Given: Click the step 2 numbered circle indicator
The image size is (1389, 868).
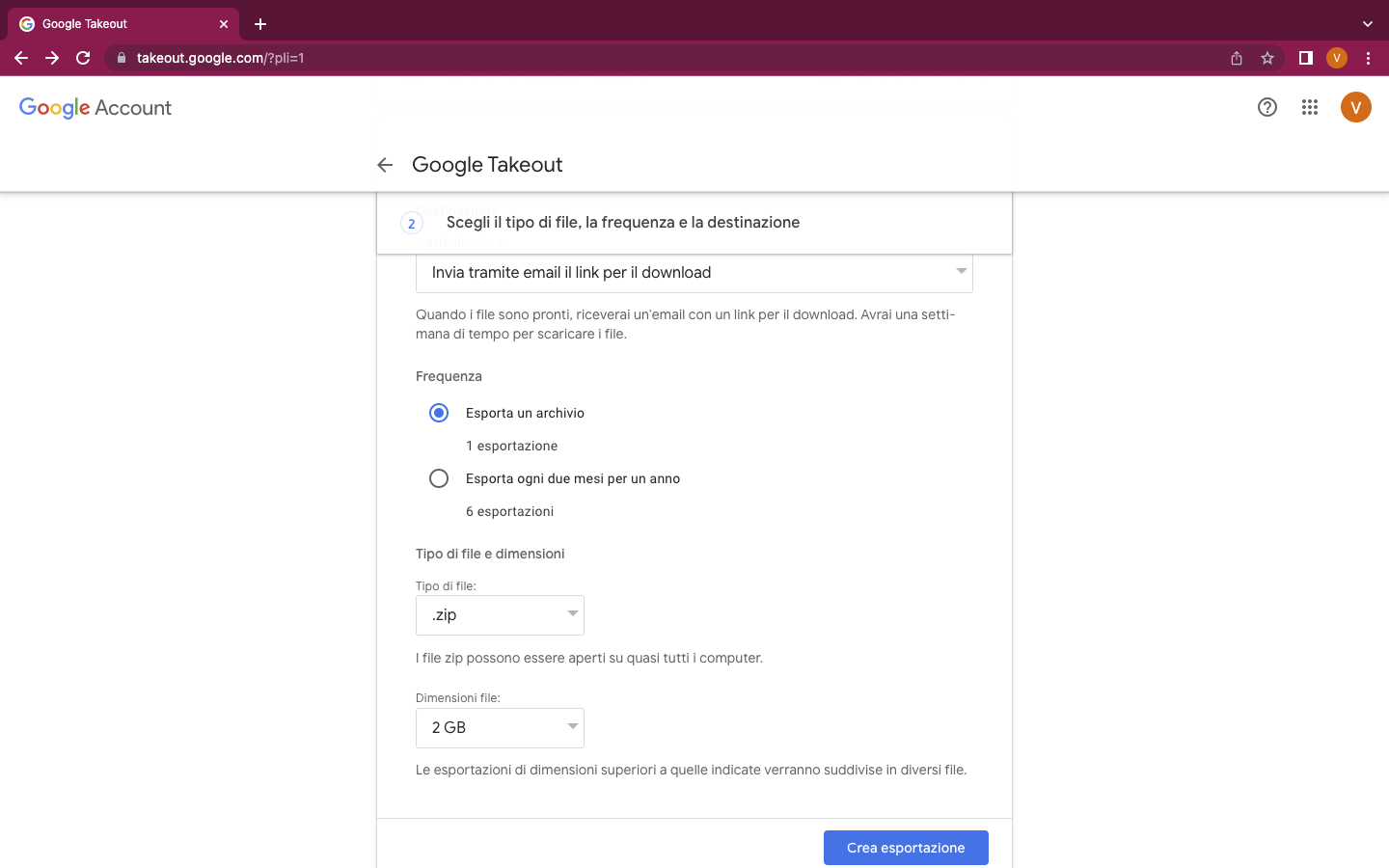Looking at the screenshot, I should coord(412,223).
